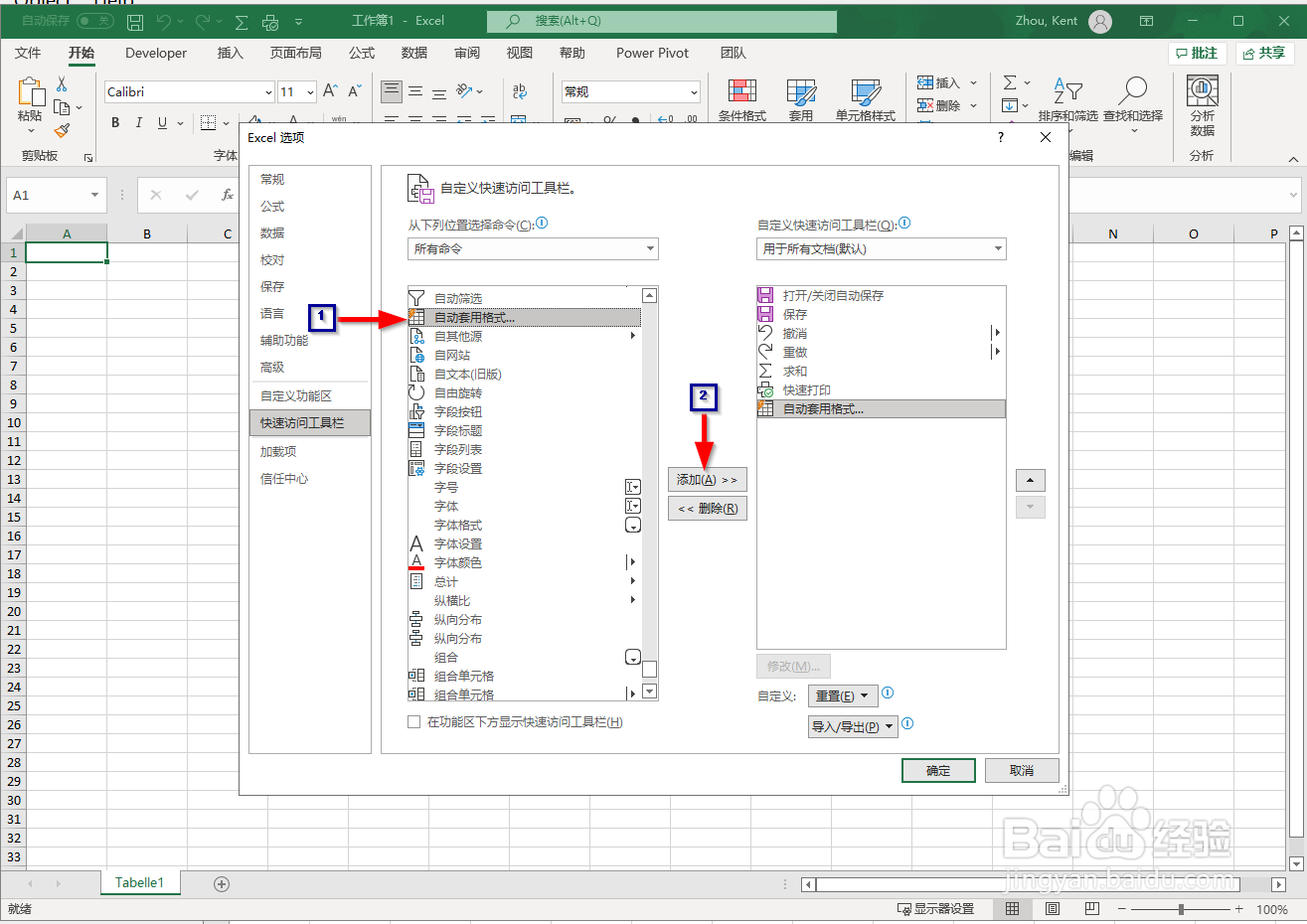Viewport: 1307px width, 924px height.
Task: Select AutoFilter in commands list
Action: (x=524, y=298)
